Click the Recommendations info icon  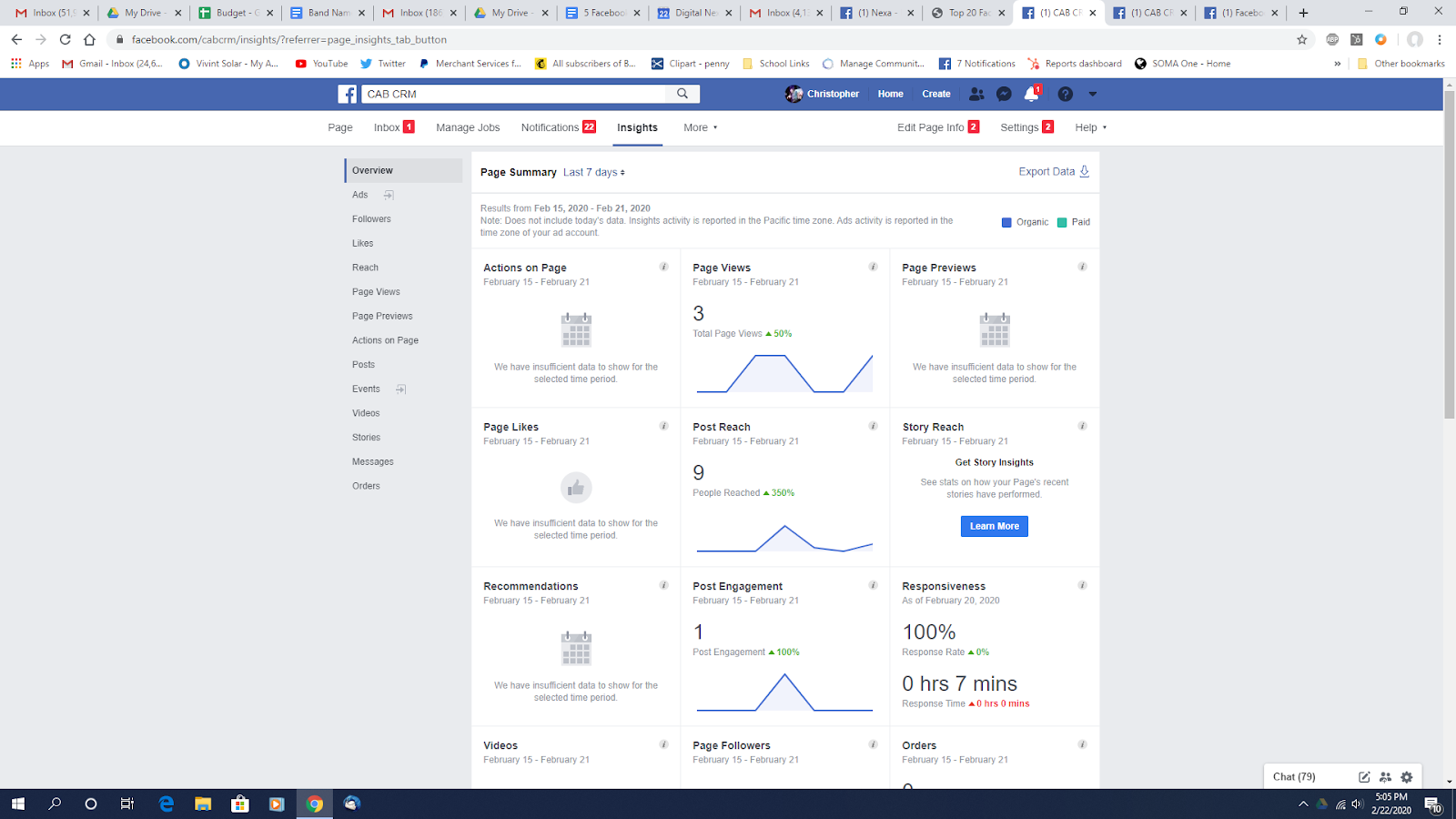tap(663, 585)
